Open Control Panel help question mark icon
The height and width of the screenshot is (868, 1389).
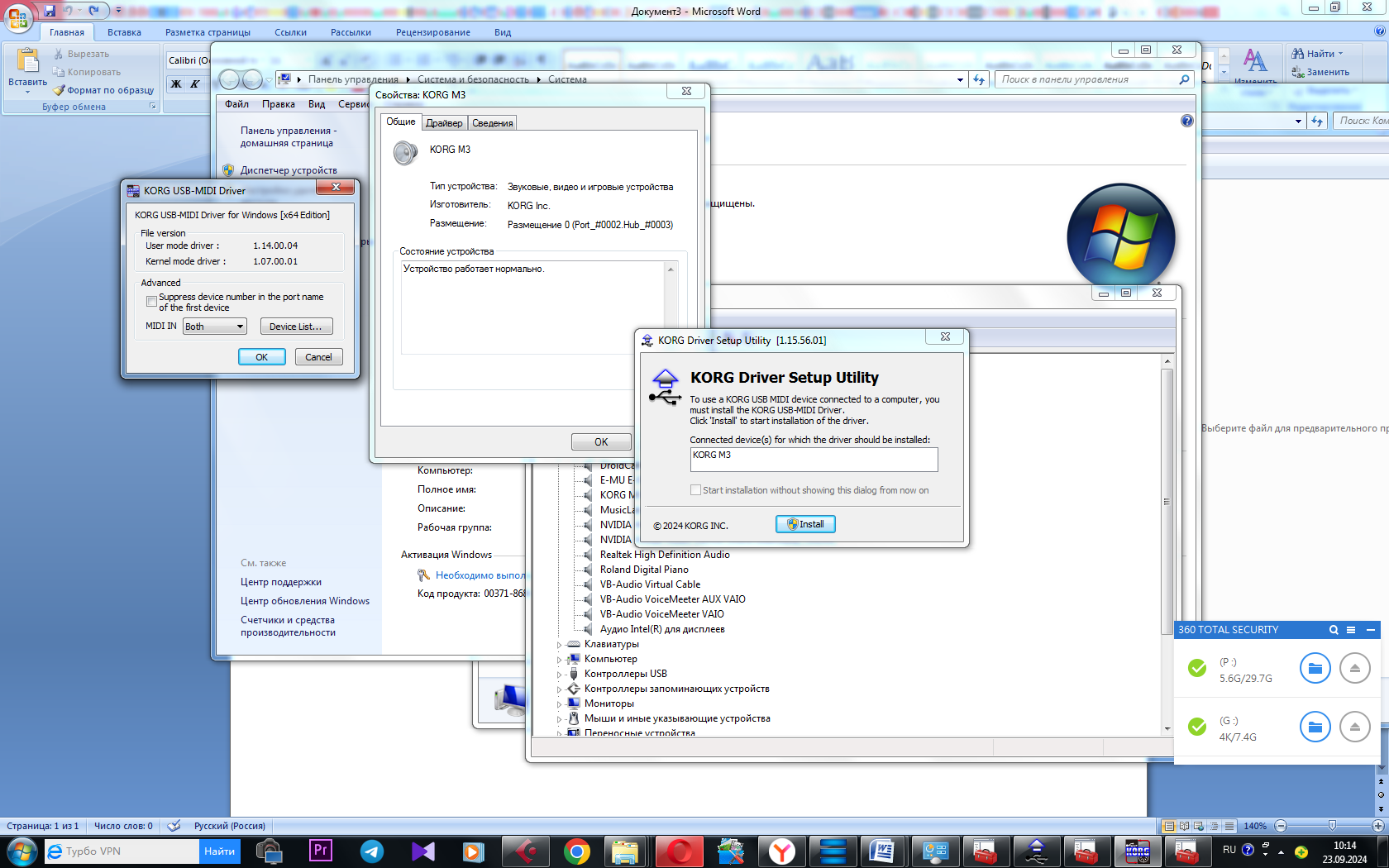point(1187,121)
